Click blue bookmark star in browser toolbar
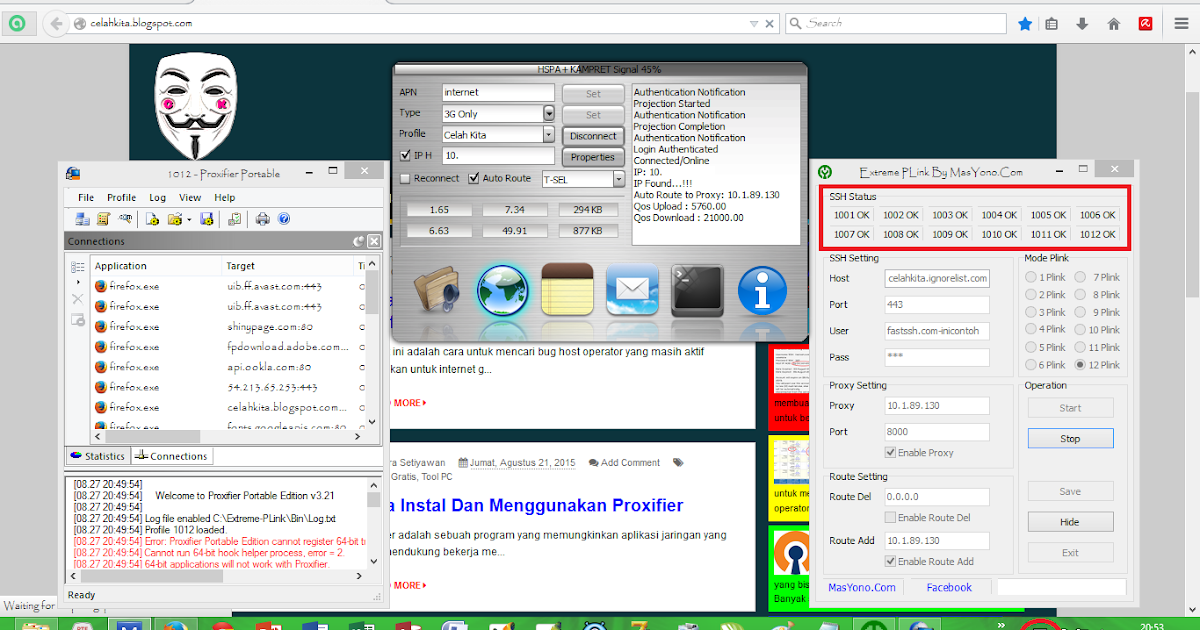The image size is (1200, 630). point(1025,23)
